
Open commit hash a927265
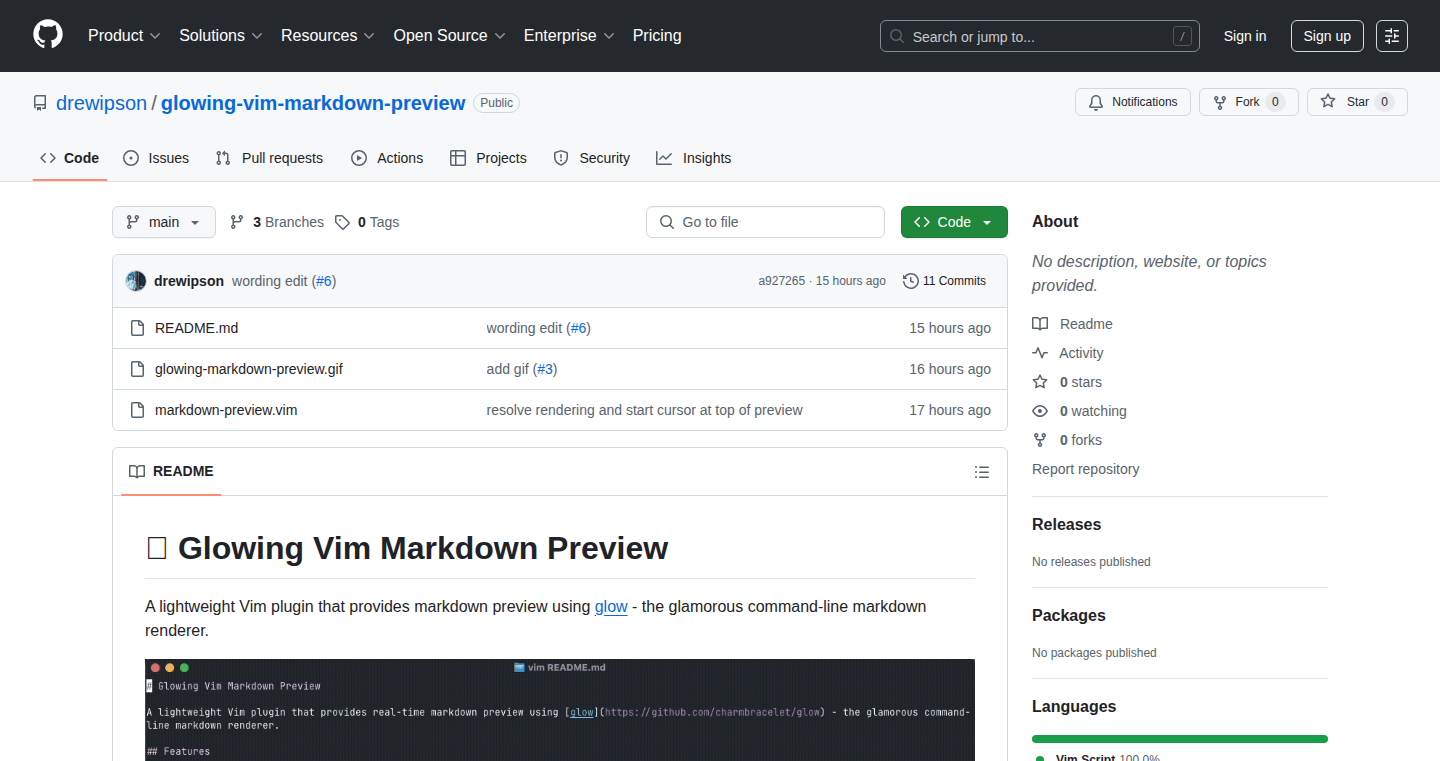[x=781, y=281]
